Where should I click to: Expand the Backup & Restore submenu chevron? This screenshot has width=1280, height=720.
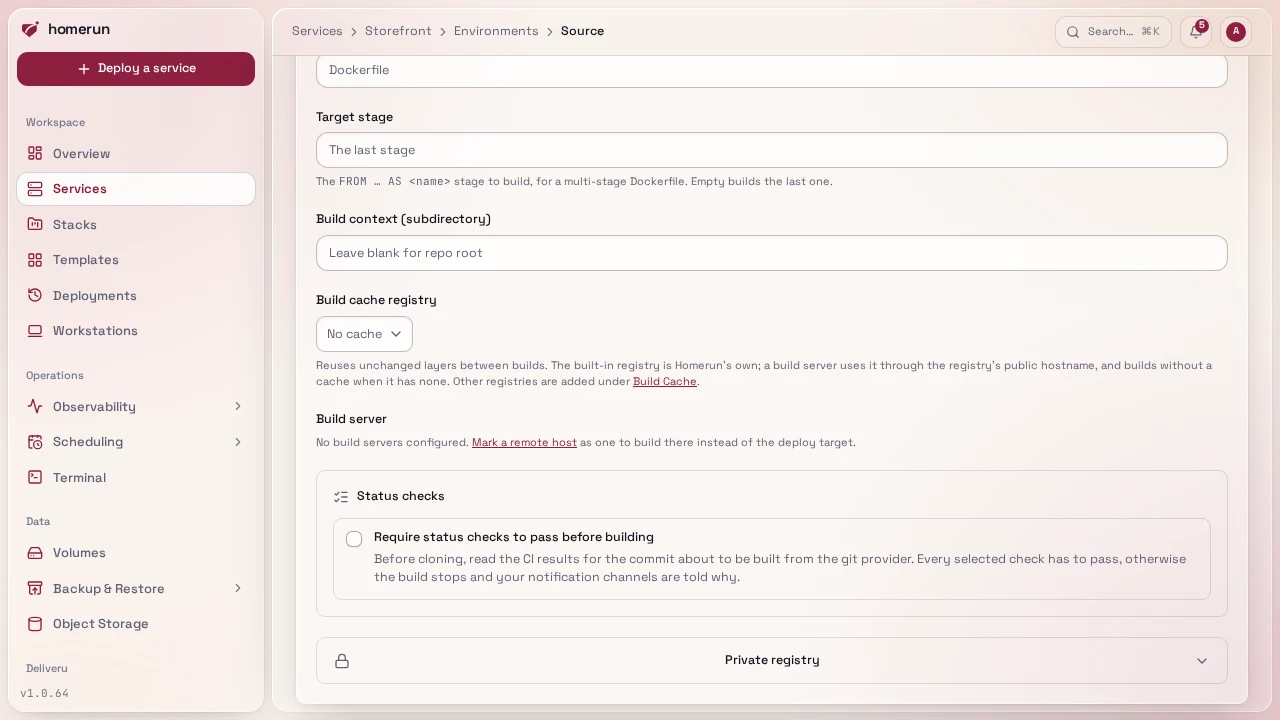[238, 588]
